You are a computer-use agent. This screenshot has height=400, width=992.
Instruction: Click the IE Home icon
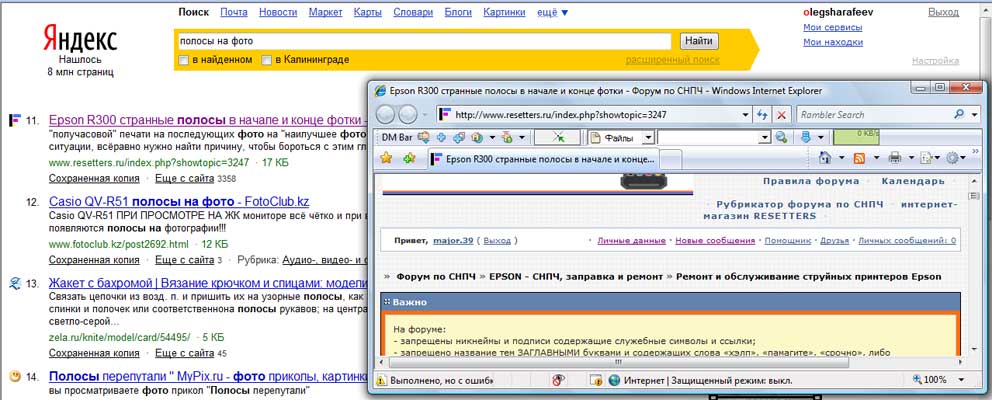click(824, 158)
